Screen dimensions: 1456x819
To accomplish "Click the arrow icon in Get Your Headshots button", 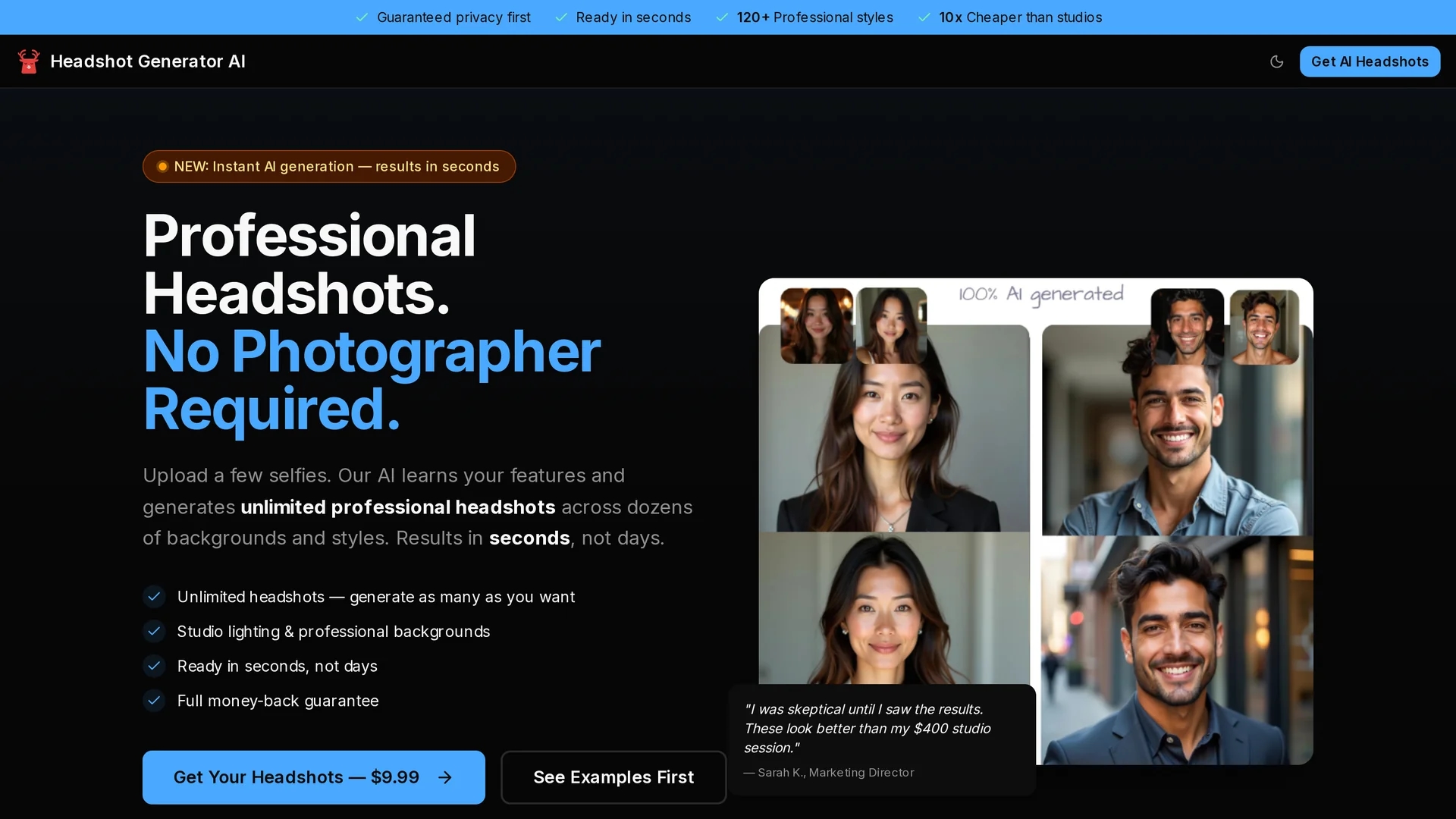I will point(445,777).
